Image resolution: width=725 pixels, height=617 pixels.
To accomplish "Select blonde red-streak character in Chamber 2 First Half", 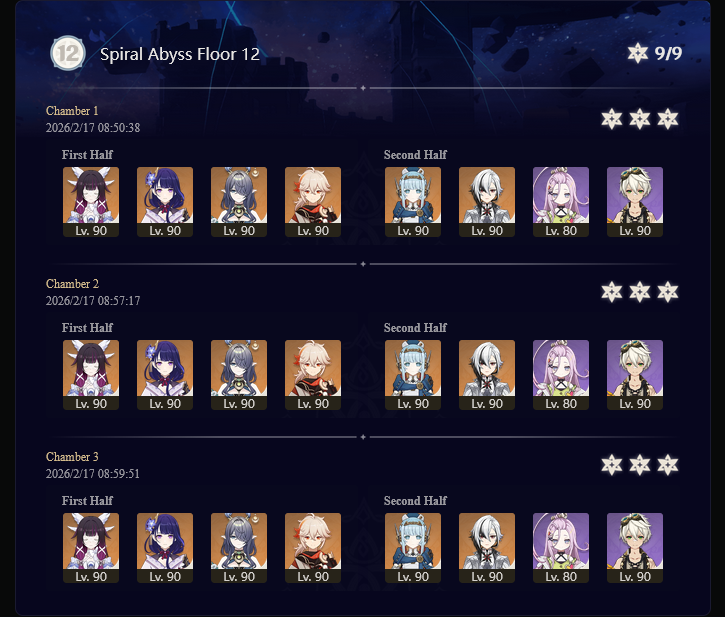I will (x=313, y=375).
